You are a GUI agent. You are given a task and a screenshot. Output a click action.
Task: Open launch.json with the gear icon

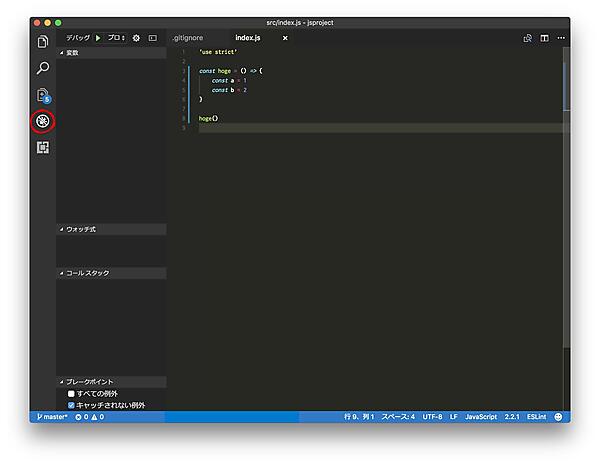[x=136, y=38]
